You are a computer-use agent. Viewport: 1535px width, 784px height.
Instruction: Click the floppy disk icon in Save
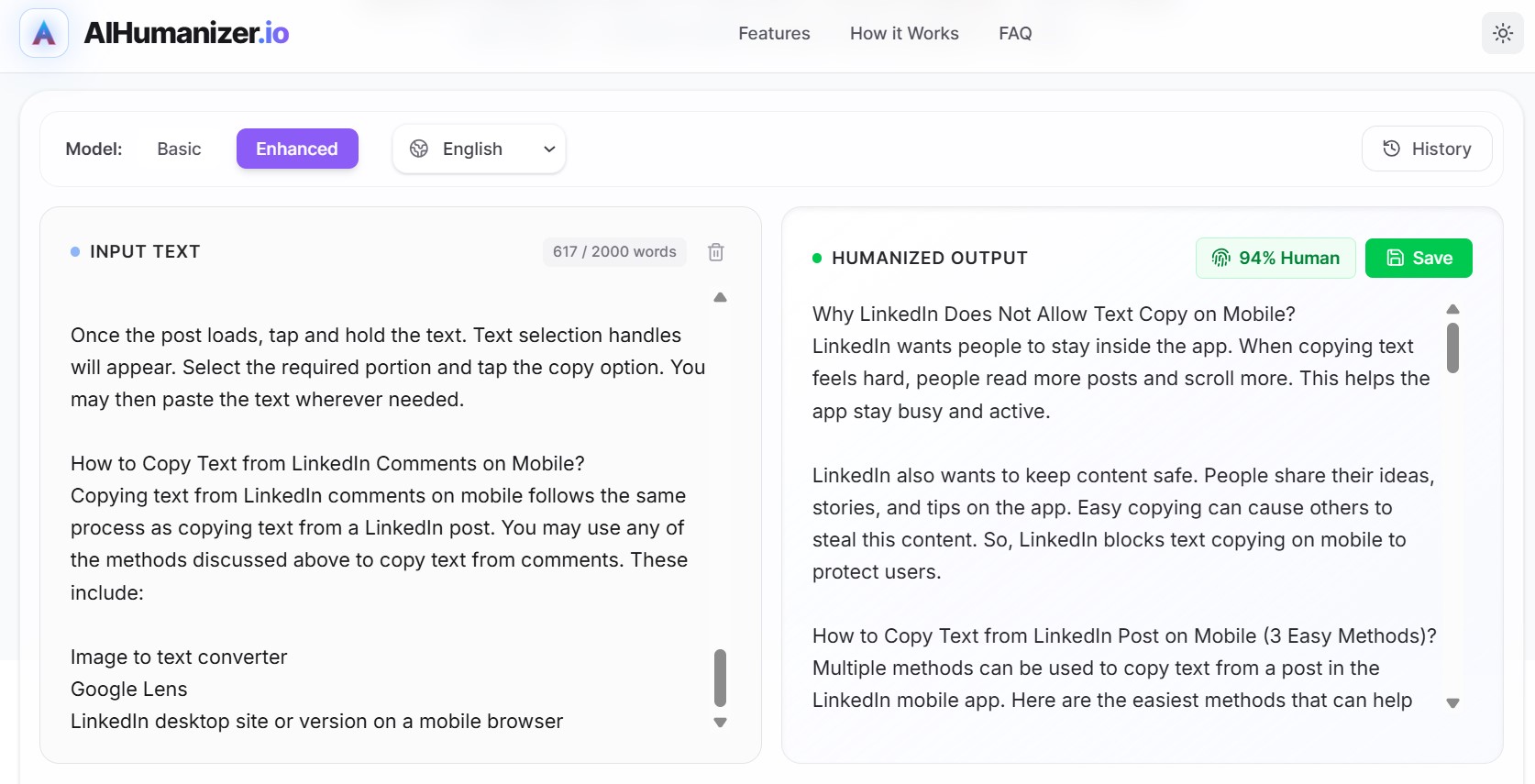(x=1395, y=258)
